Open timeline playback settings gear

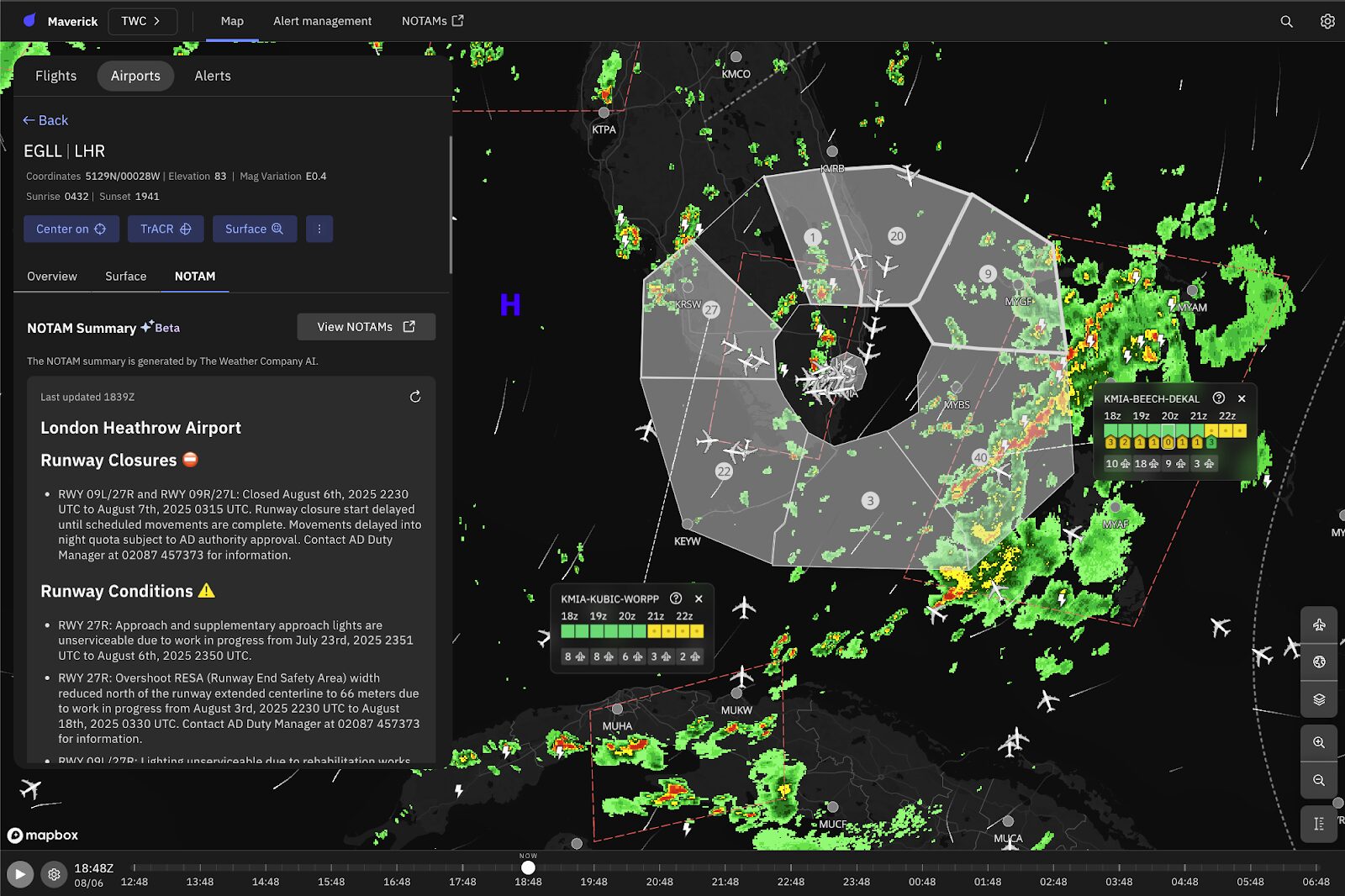point(54,874)
